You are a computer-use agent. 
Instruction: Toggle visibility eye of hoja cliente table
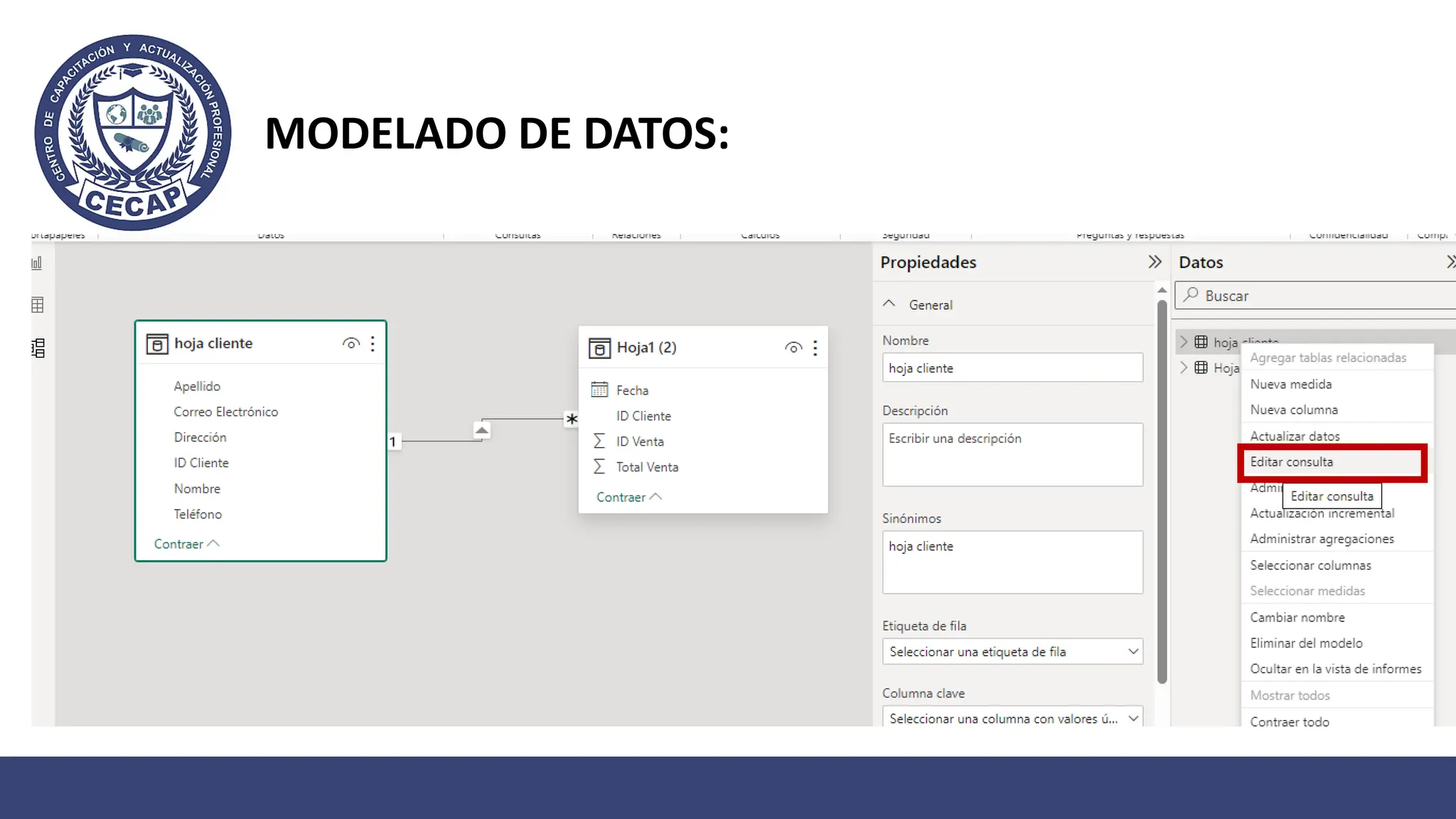click(350, 343)
